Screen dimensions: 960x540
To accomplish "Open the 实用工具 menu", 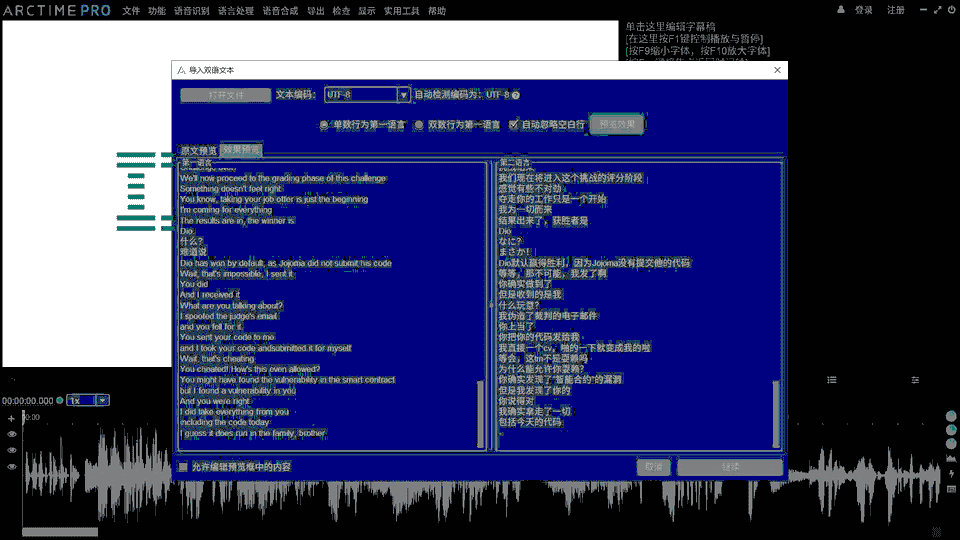I will [x=400, y=10].
